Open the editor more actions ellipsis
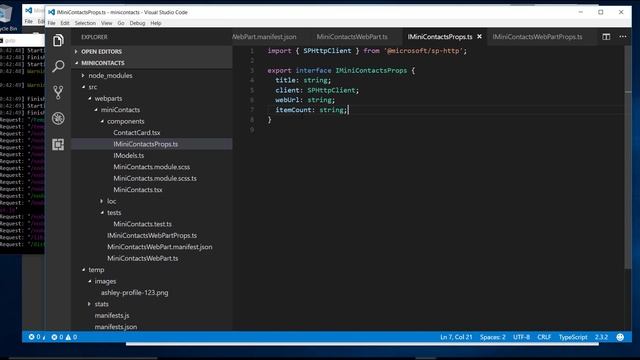The height and width of the screenshot is (360, 640). [x=622, y=37]
